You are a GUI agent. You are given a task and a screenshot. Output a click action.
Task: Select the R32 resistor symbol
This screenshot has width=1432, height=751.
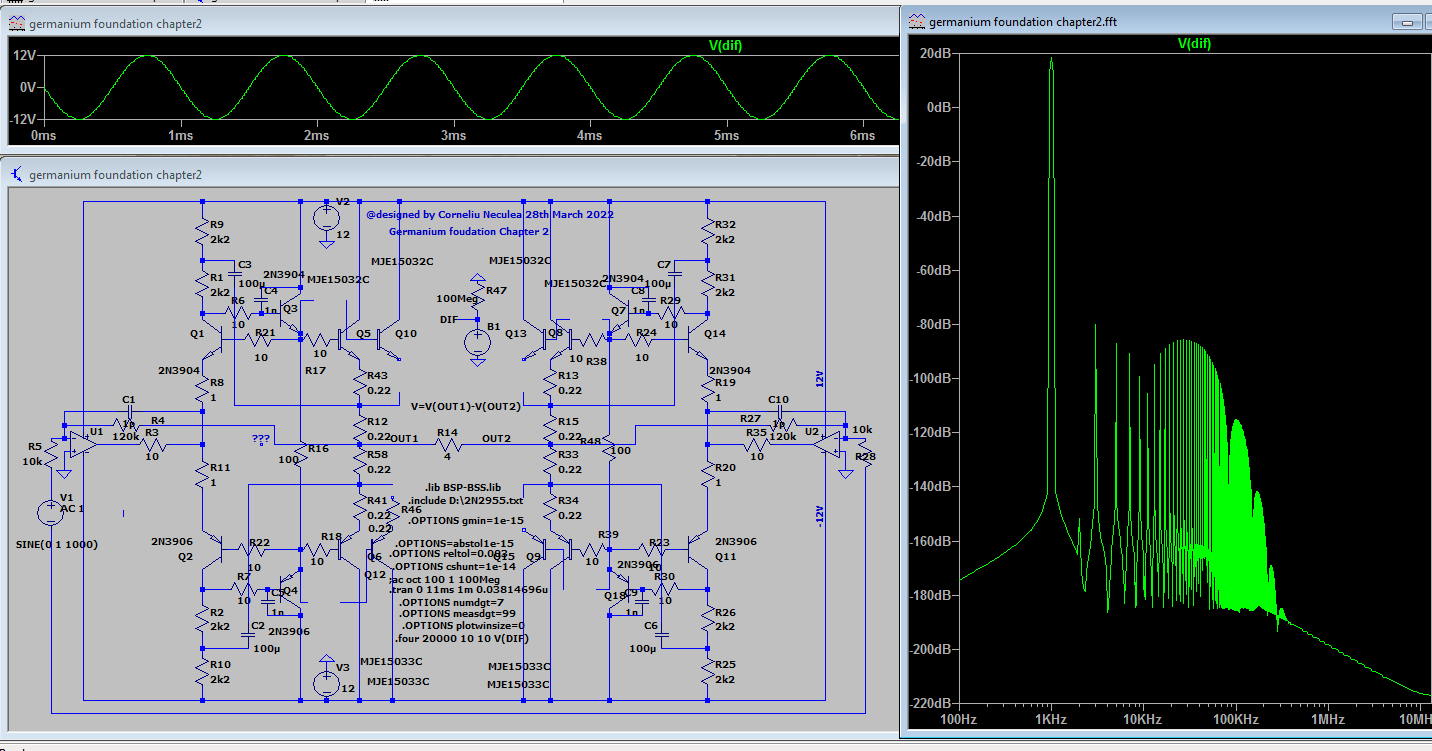pos(708,232)
